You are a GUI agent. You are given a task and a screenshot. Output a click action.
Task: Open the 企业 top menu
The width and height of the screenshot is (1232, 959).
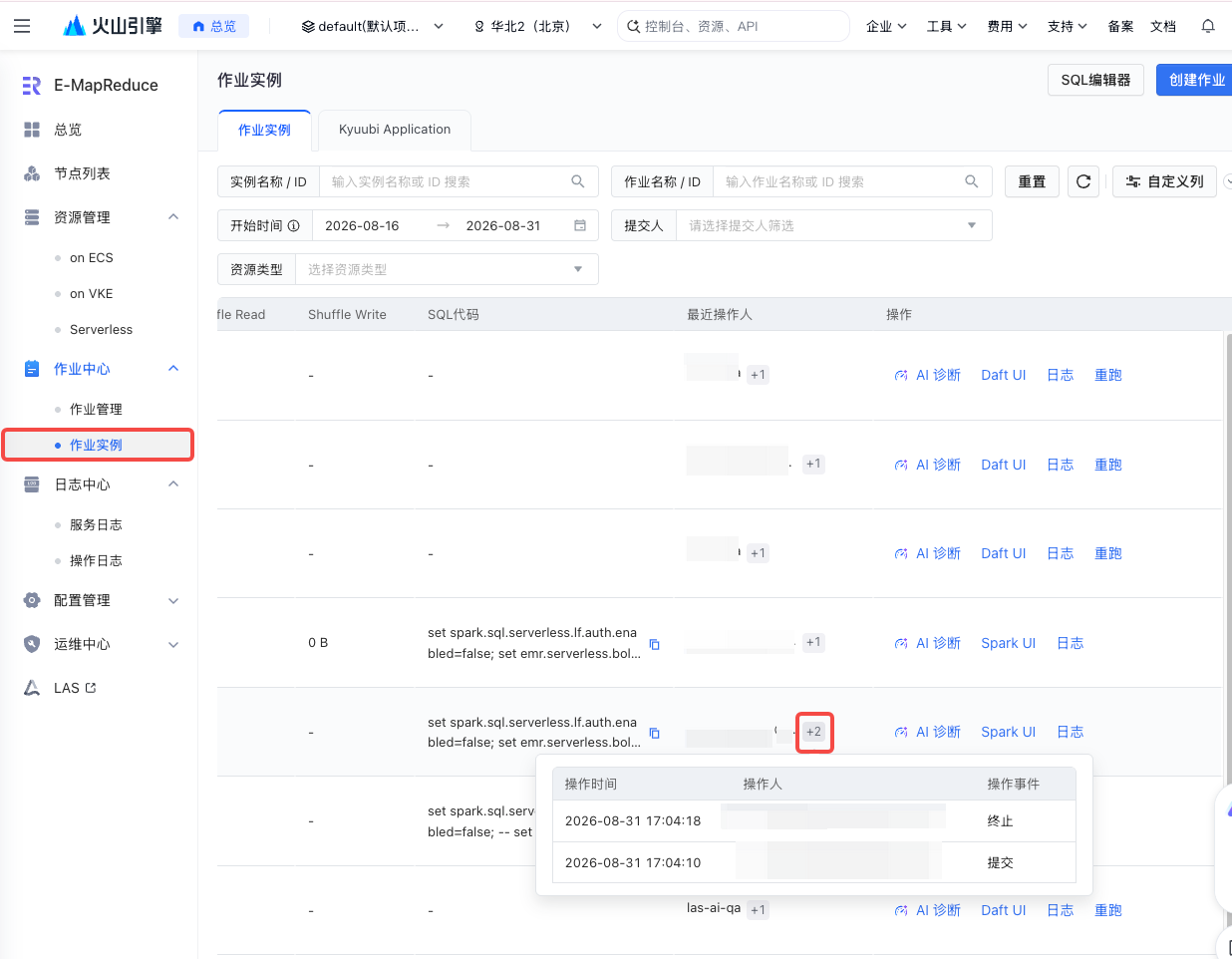coord(886,26)
